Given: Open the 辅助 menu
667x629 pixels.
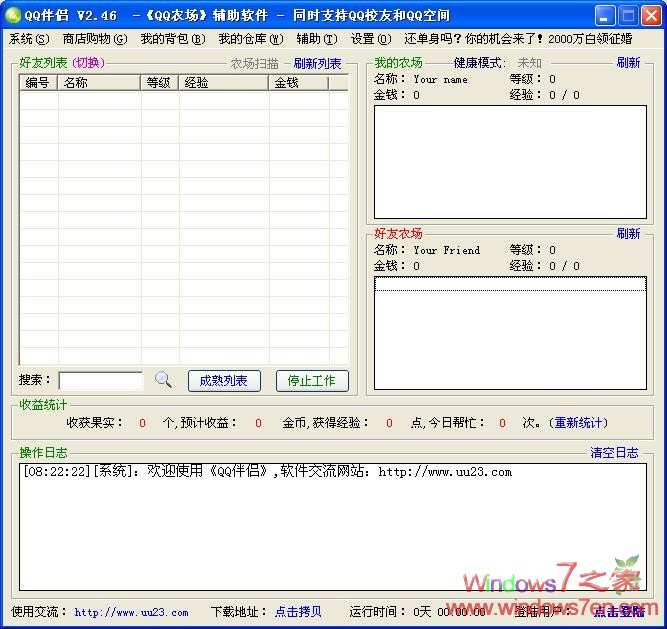Looking at the screenshot, I should [x=317, y=39].
